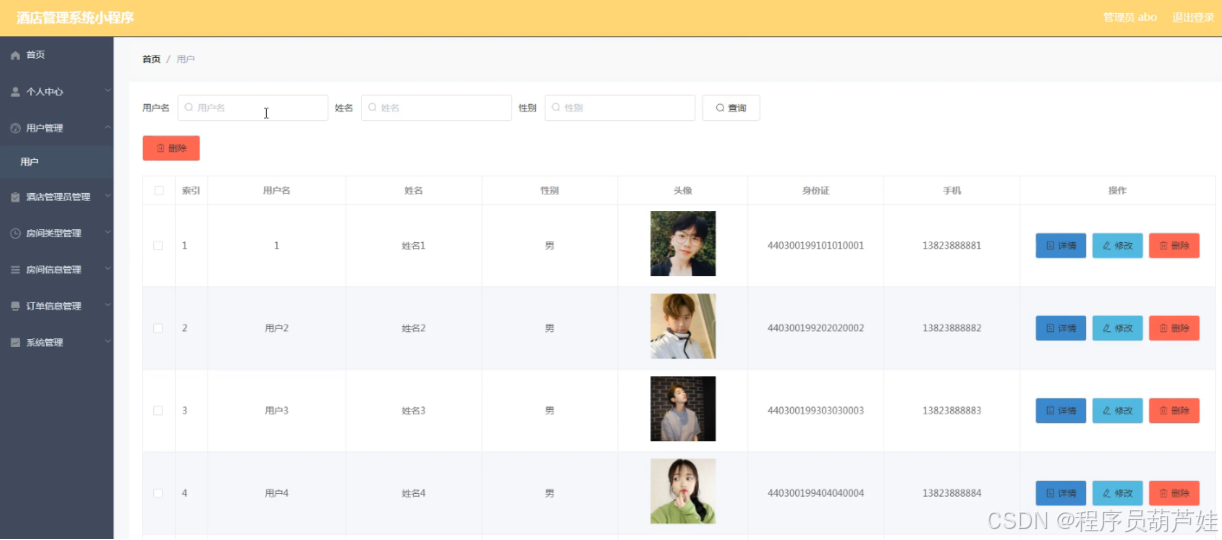
Task: Expand the 订单信息管理 chevron
Action: click(107, 305)
